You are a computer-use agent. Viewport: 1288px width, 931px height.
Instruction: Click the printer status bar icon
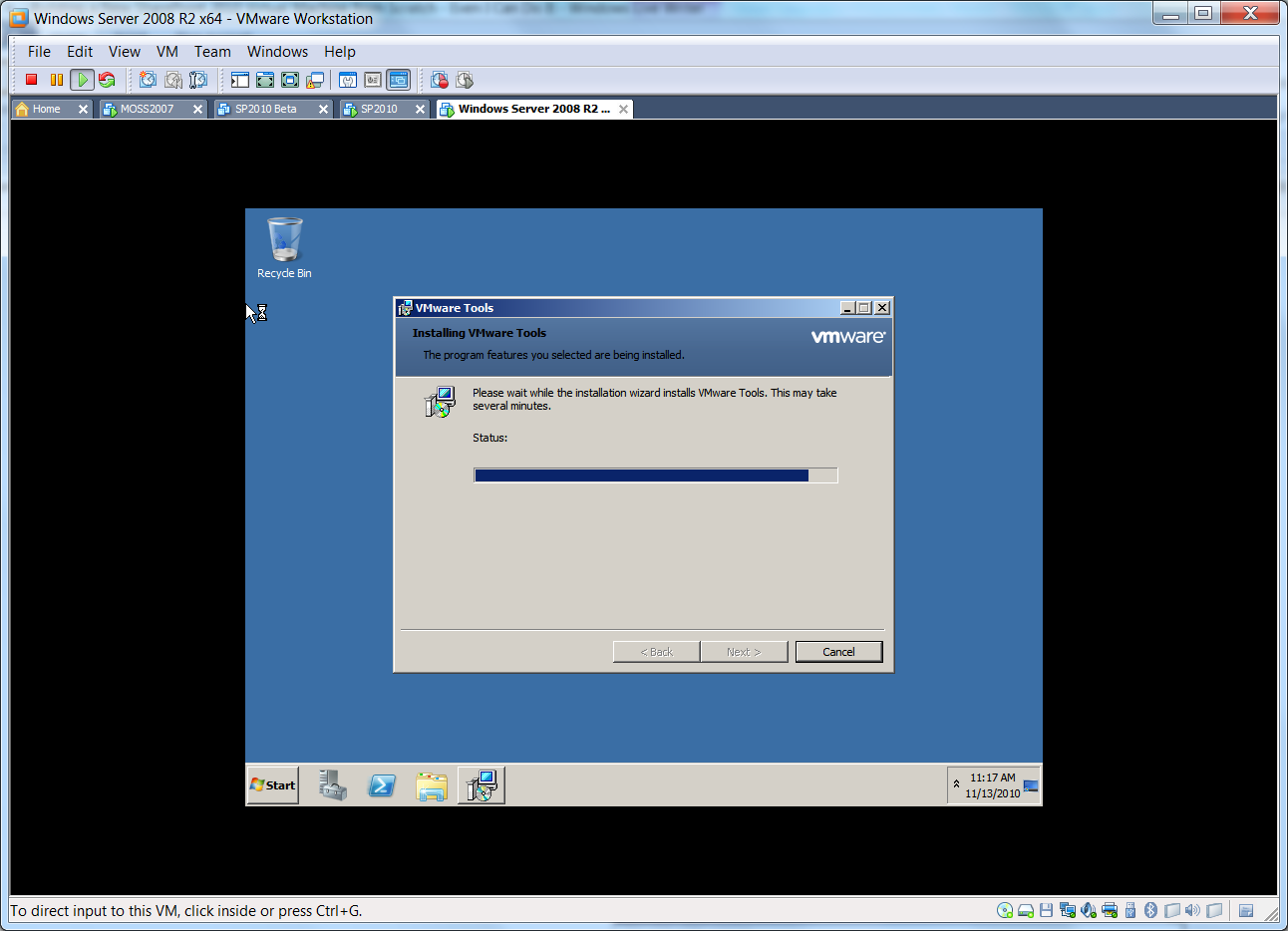pyautogui.click(x=1110, y=910)
